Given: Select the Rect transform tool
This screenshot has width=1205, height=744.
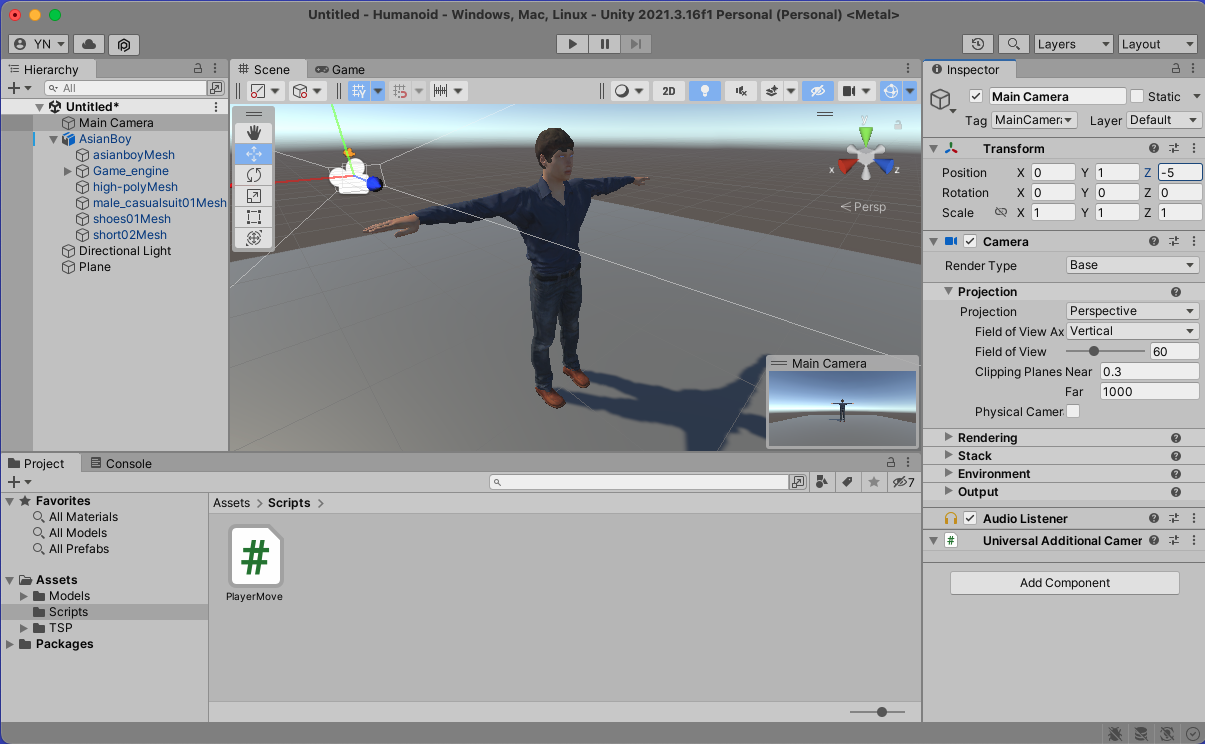Looking at the screenshot, I should (254, 217).
